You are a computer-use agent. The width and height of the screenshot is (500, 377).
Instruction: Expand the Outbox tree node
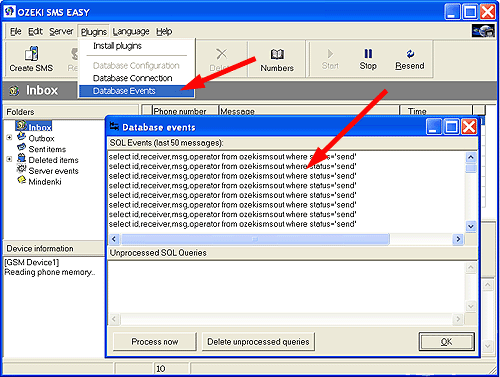pyautogui.click(x=9, y=137)
